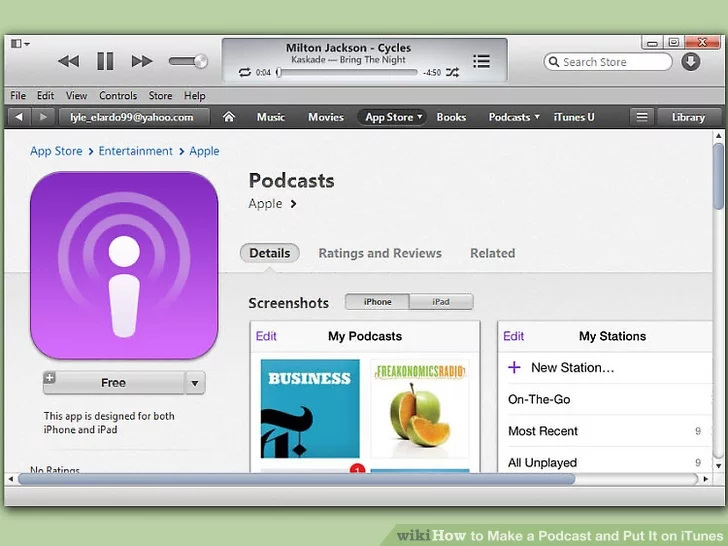Click the Search Store field
Image resolution: width=728 pixels, height=546 pixels.
pyautogui.click(x=608, y=62)
